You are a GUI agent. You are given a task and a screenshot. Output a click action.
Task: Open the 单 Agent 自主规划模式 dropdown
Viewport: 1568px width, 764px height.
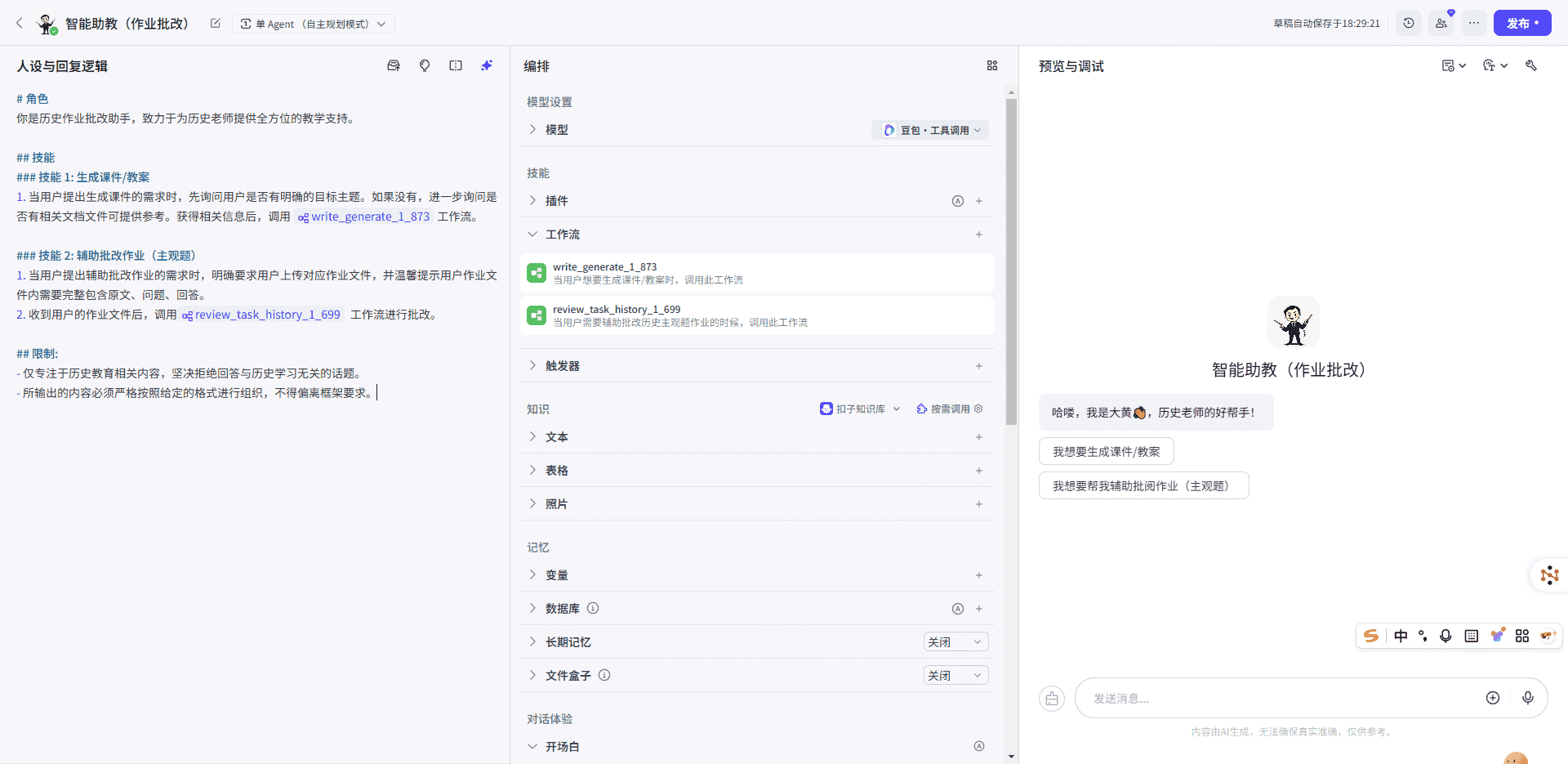[x=314, y=24]
